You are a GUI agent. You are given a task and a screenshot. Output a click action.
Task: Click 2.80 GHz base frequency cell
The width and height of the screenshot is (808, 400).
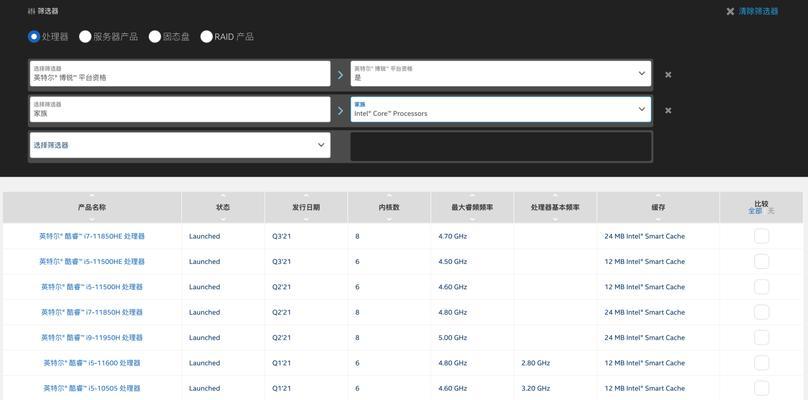click(x=535, y=363)
